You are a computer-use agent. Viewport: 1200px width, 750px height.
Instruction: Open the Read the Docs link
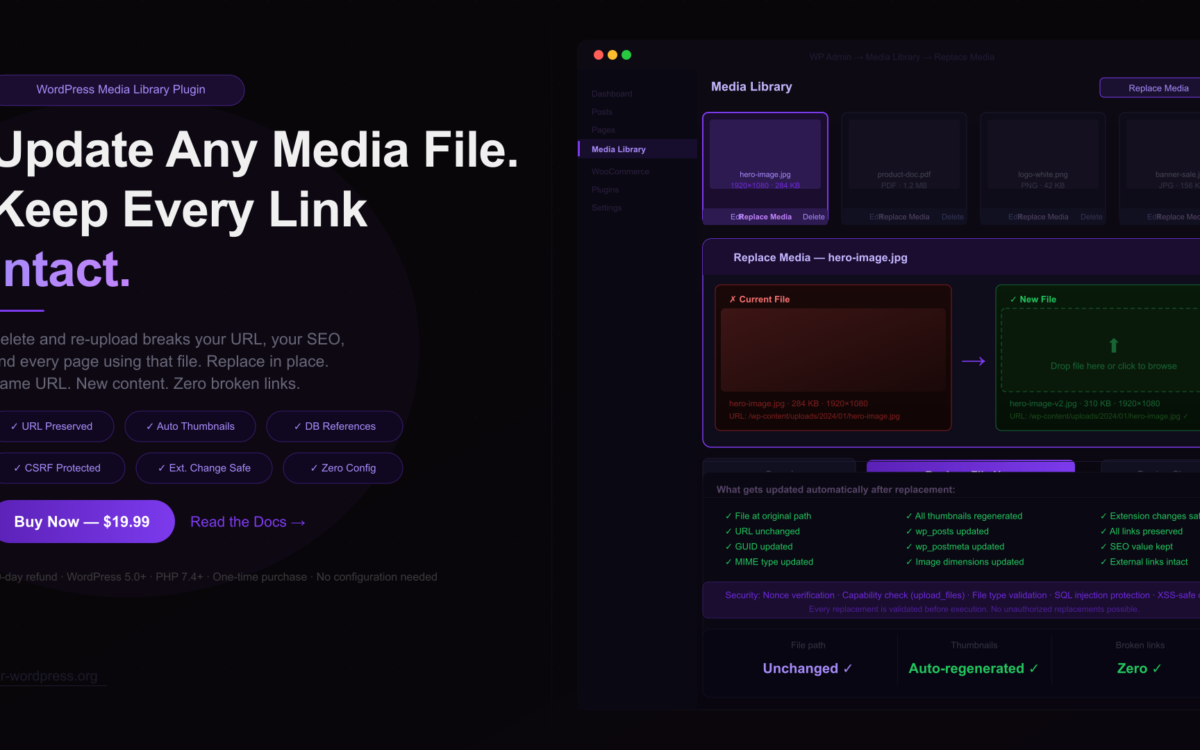[x=247, y=521]
